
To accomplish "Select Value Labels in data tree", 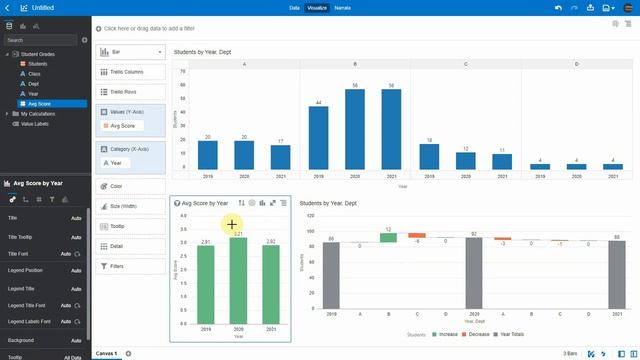I will click(x=34, y=124).
